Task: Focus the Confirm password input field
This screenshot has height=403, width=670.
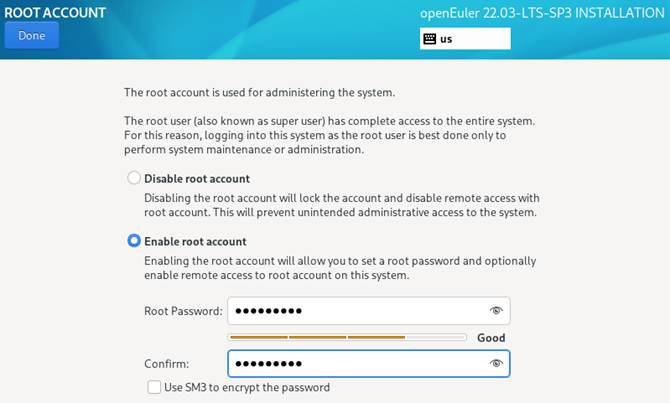Action: [355, 364]
